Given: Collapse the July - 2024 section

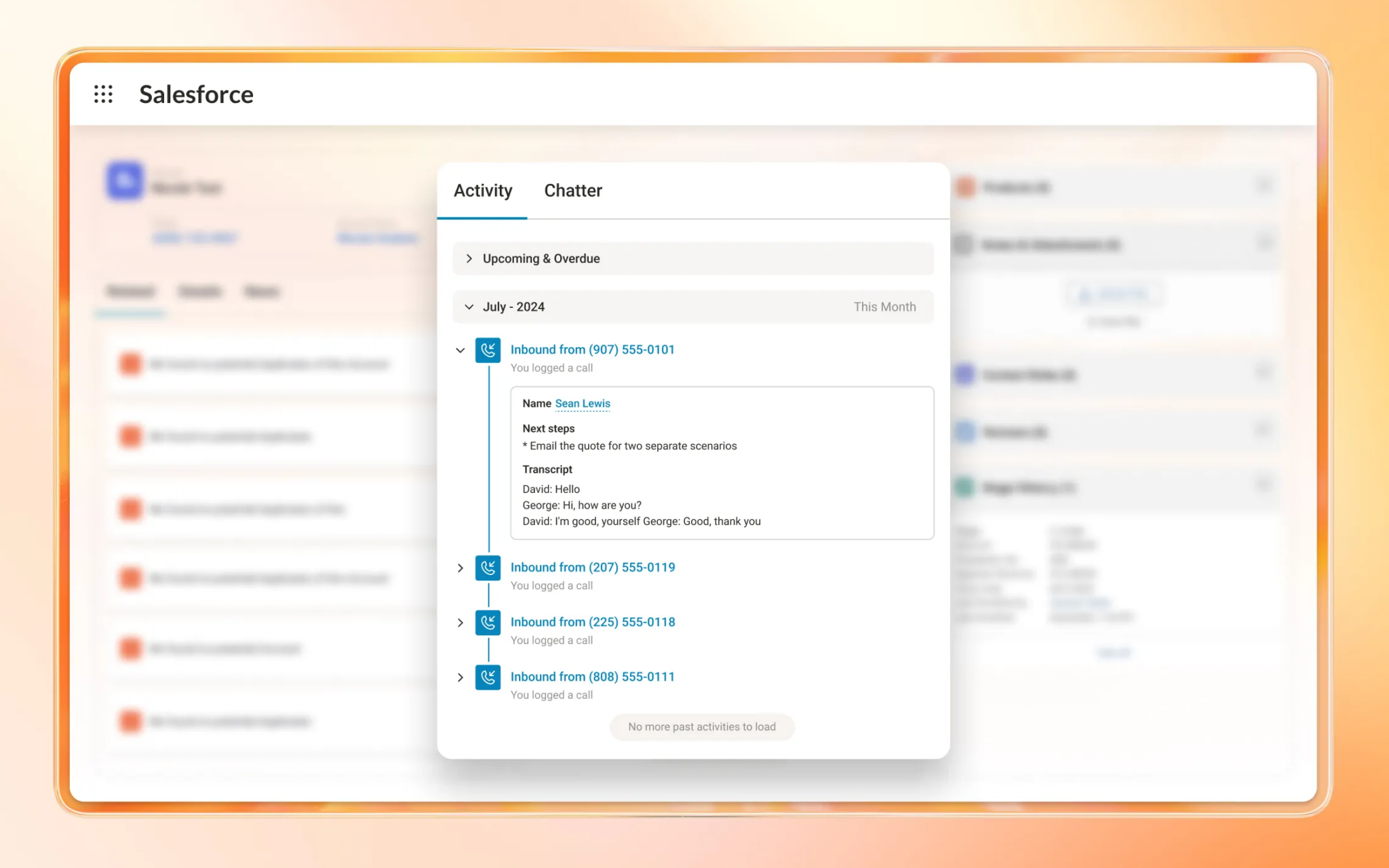Looking at the screenshot, I should [x=469, y=307].
